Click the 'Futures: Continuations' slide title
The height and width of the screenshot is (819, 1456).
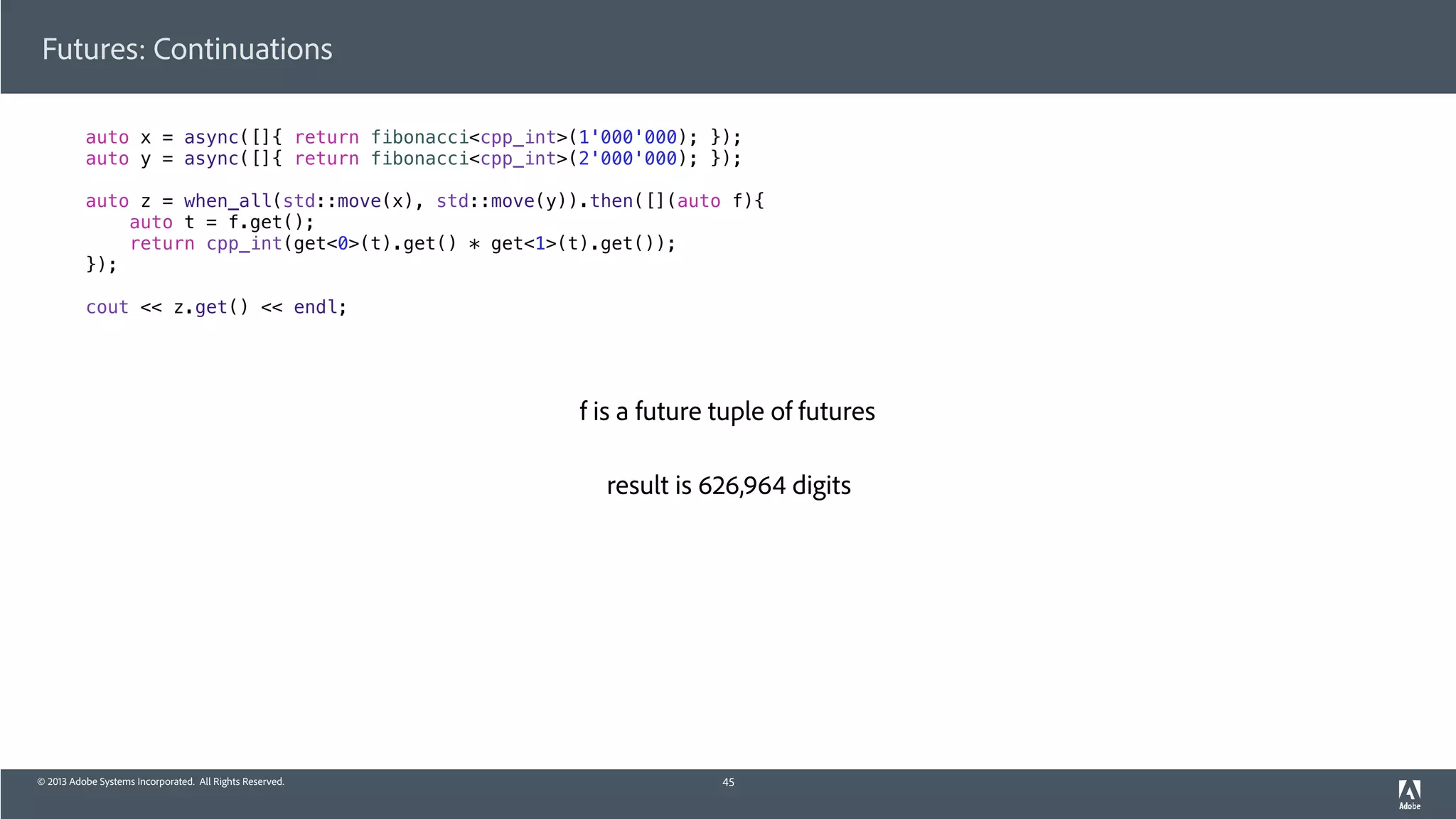point(187,50)
